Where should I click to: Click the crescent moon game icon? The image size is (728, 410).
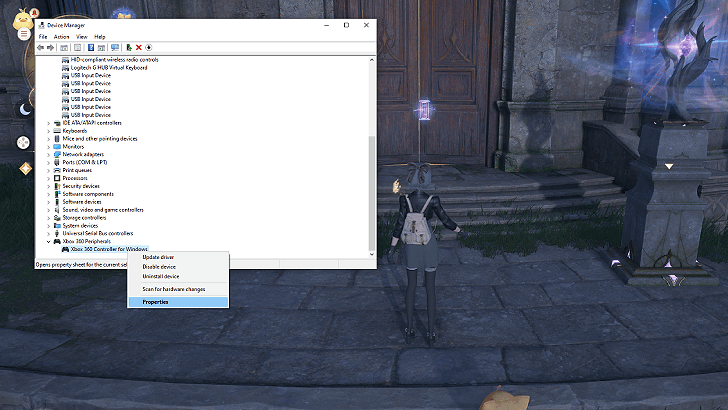pos(25,110)
